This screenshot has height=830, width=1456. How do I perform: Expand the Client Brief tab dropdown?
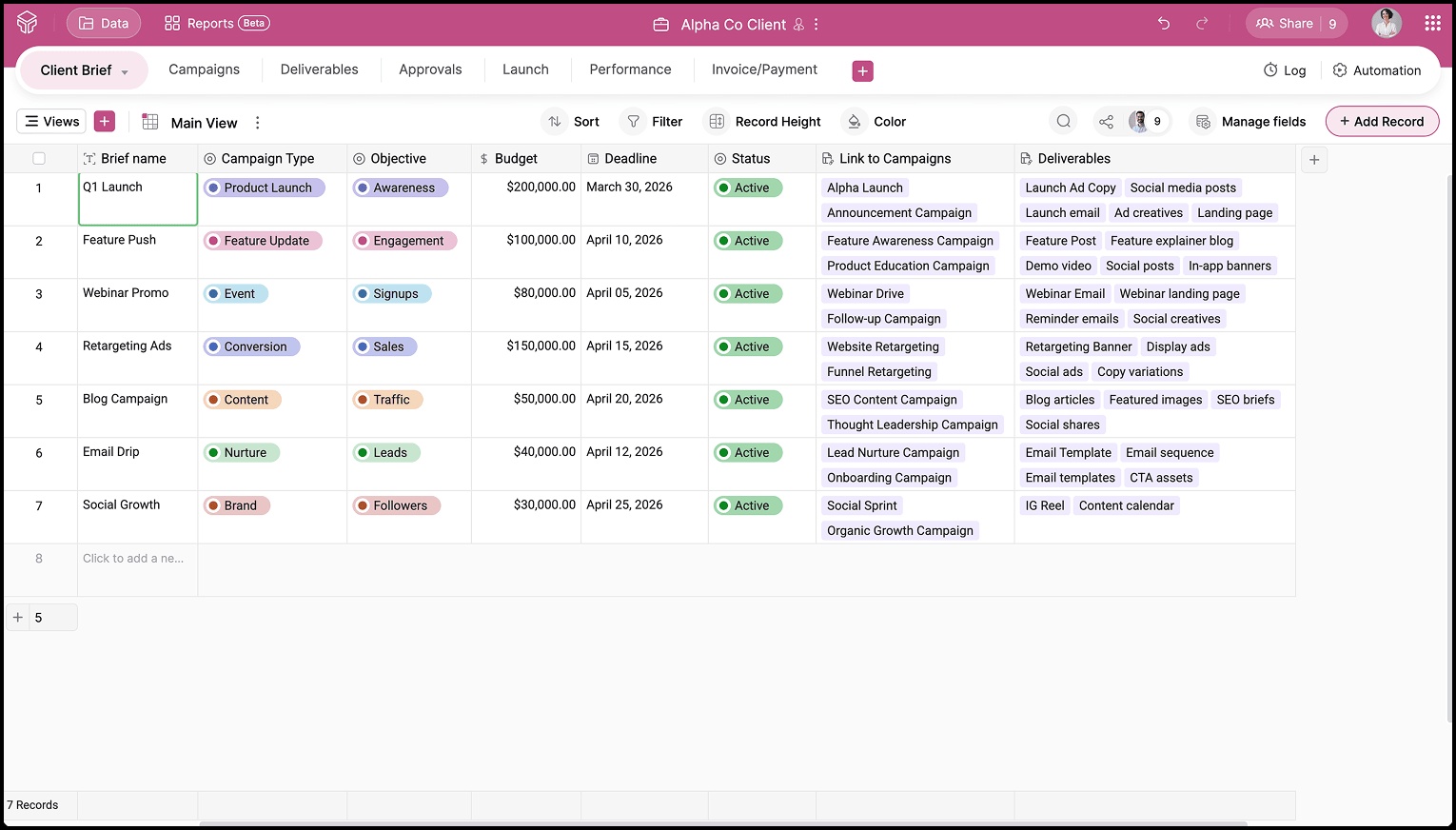125,72
